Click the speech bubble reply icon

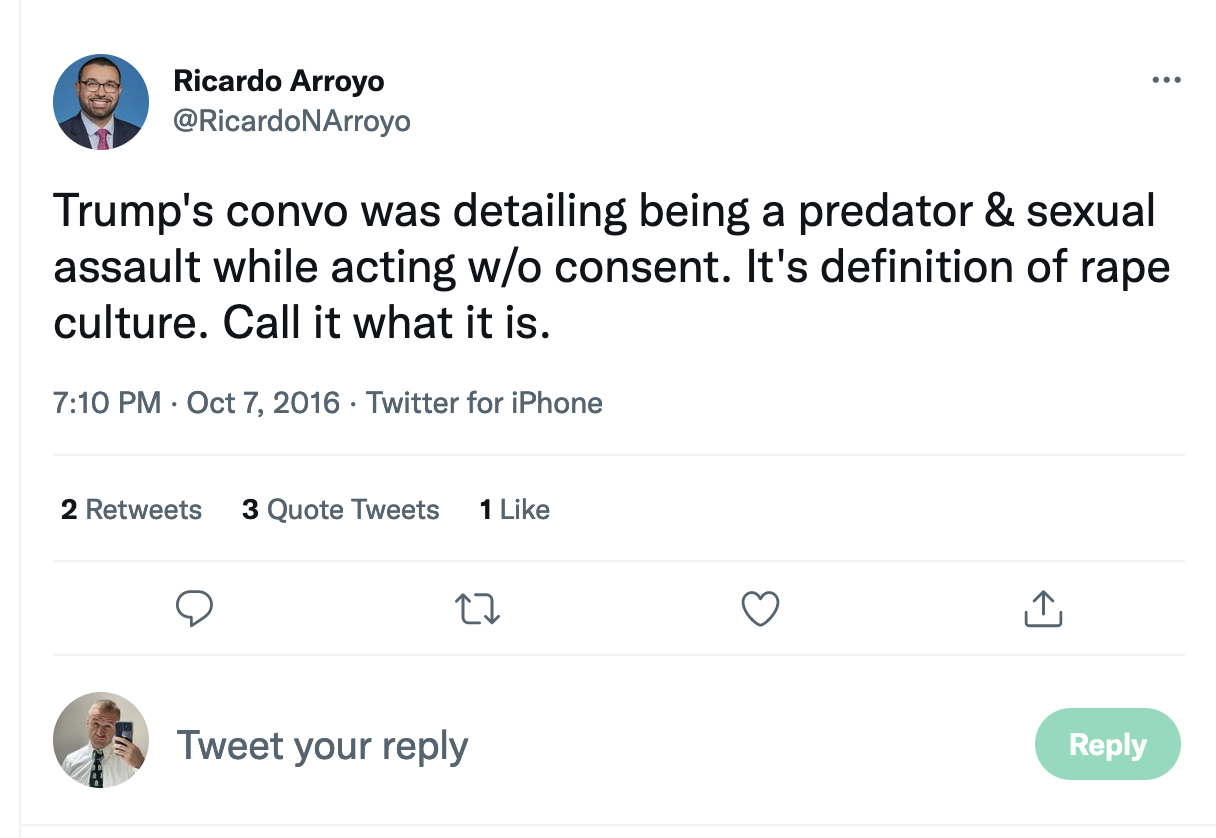click(x=194, y=608)
